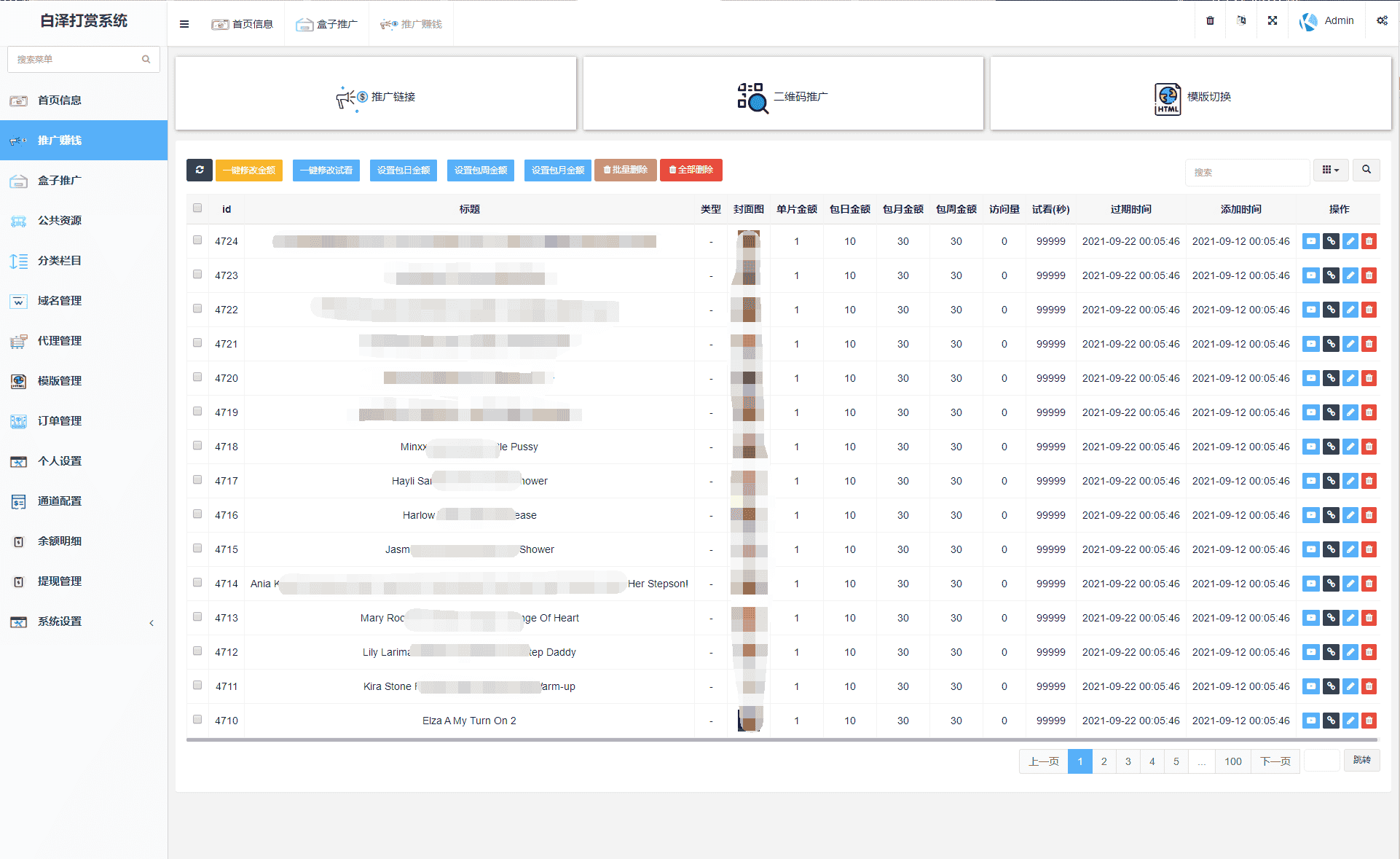The width and height of the screenshot is (1400, 859).
Task: Click the magnifier search button beside the columns dropdown
Action: [1366, 170]
